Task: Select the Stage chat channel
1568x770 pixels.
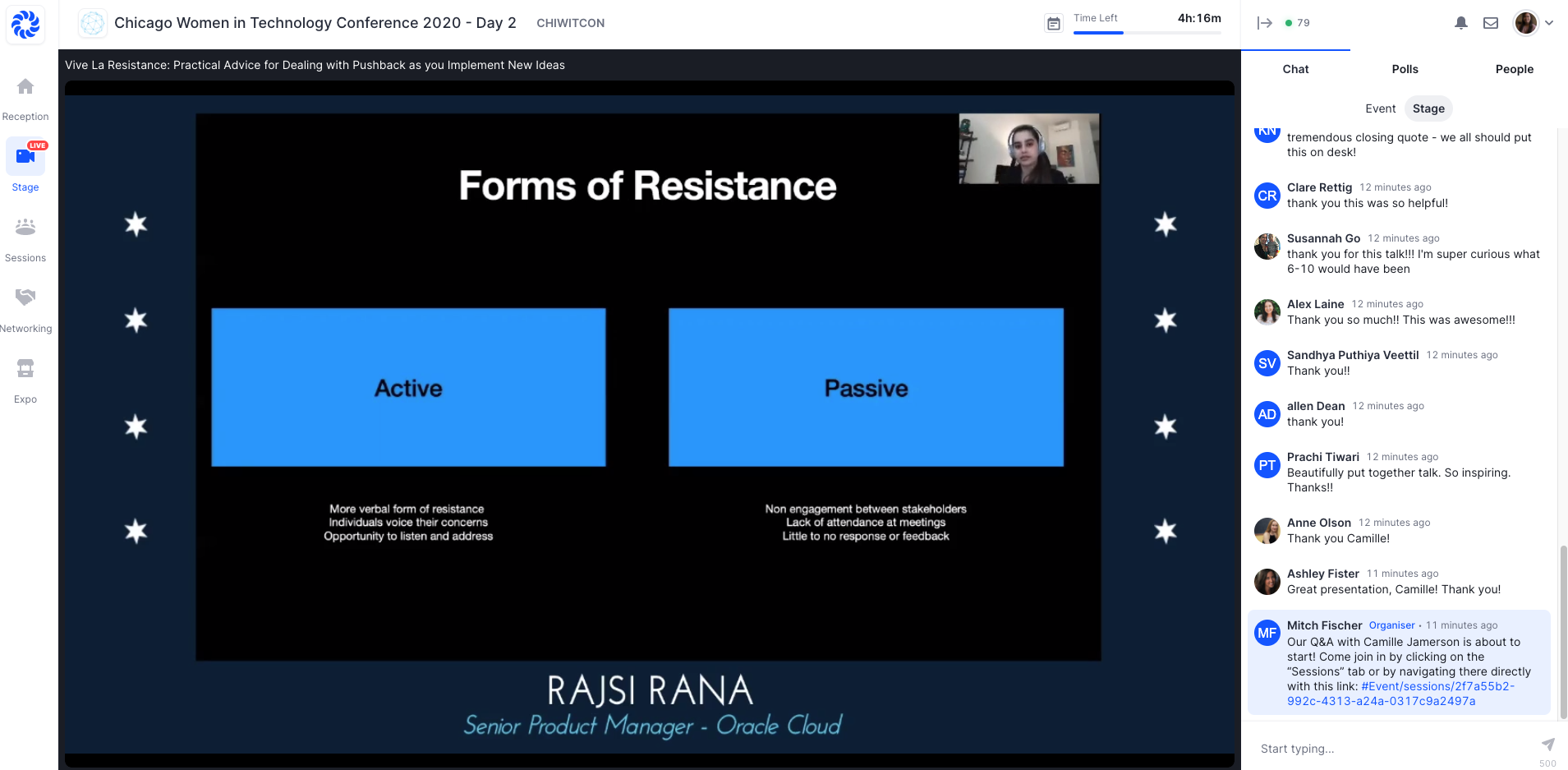Action: [x=1428, y=108]
